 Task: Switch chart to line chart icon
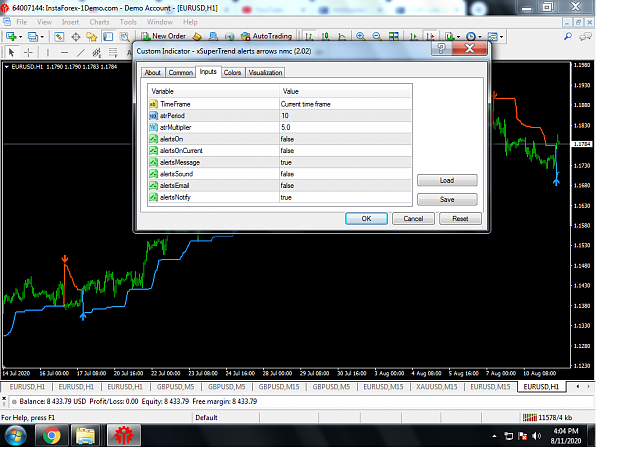point(342,37)
